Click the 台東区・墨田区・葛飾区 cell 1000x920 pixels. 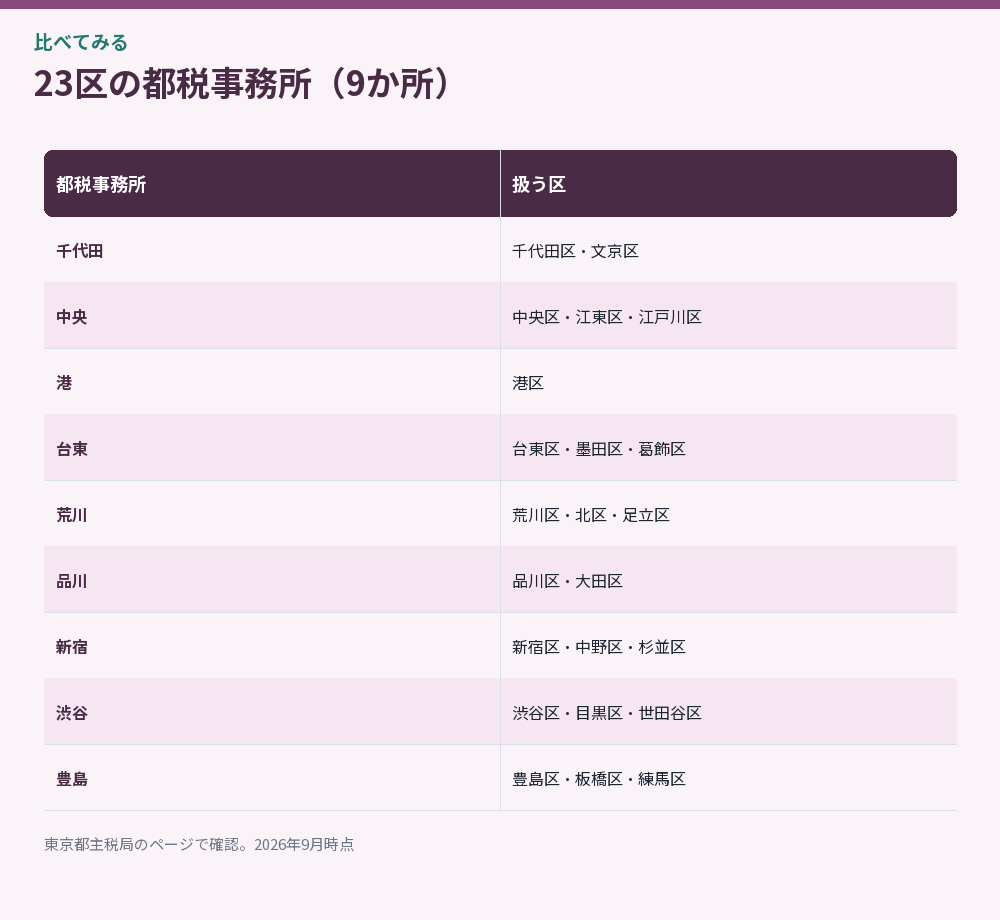[729, 448]
